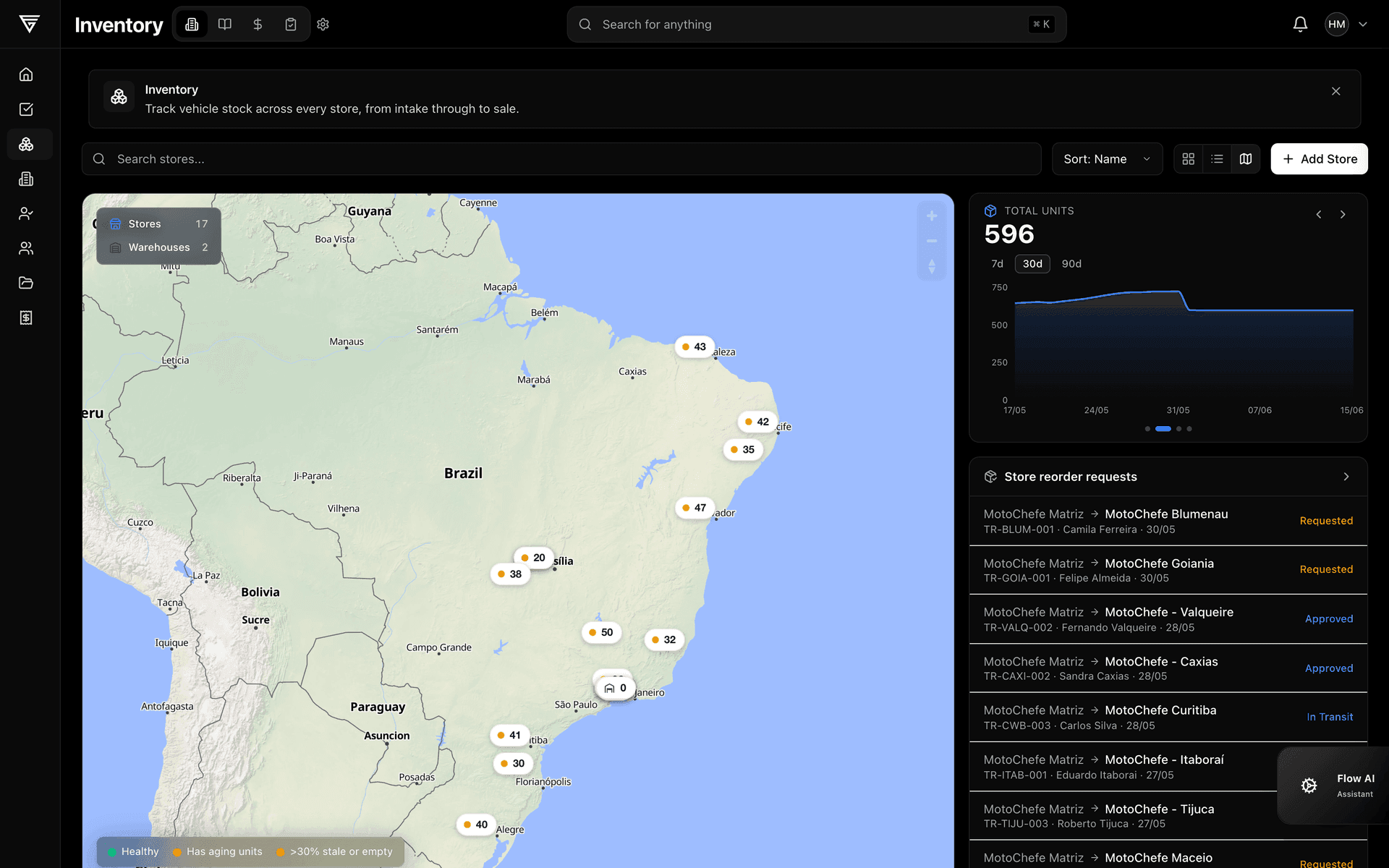The image size is (1389, 868).
Task: Open the dollar sign finance icon
Action: [258, 25]
